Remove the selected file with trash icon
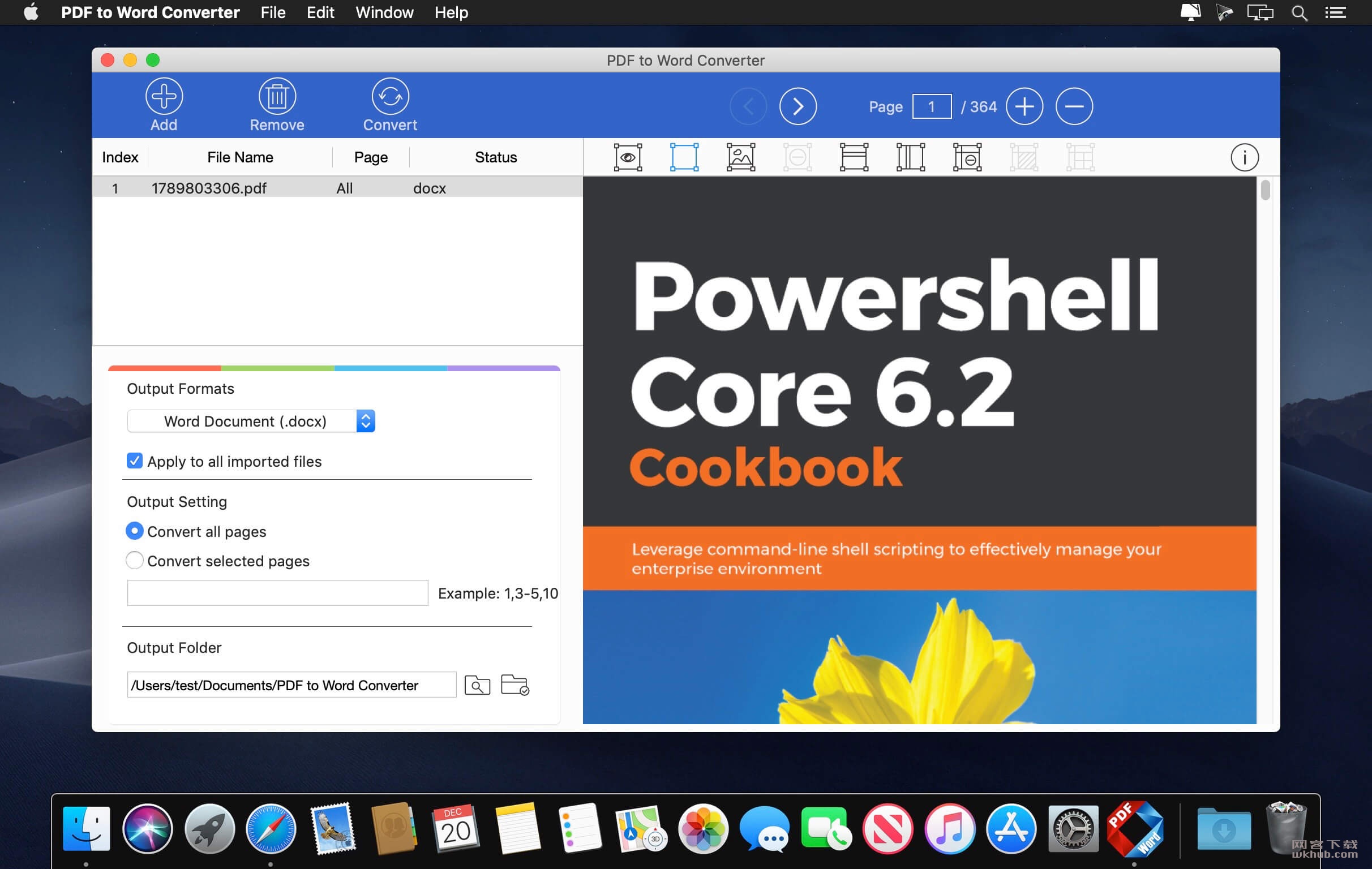The image size is (1372, 869). pos(277,105)
